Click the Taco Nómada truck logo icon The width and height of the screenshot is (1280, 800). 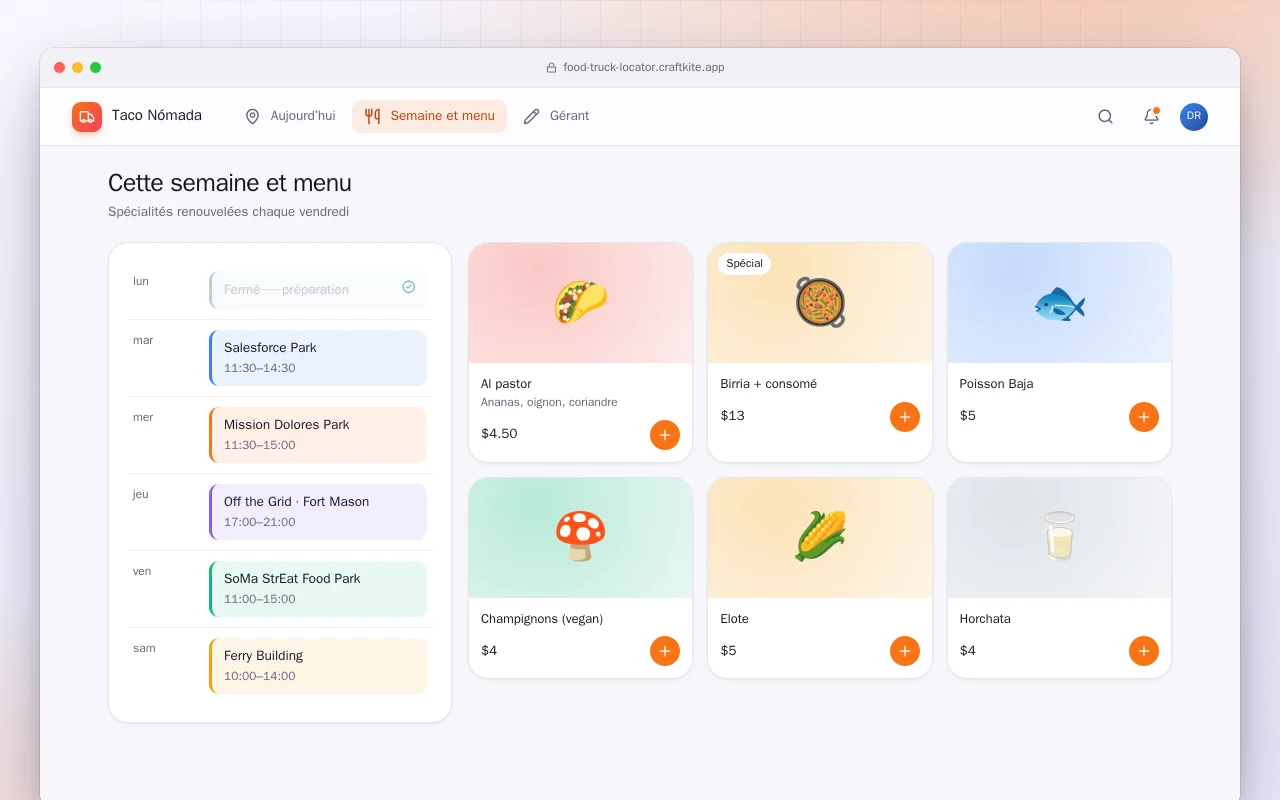click(x=87, y=116)
